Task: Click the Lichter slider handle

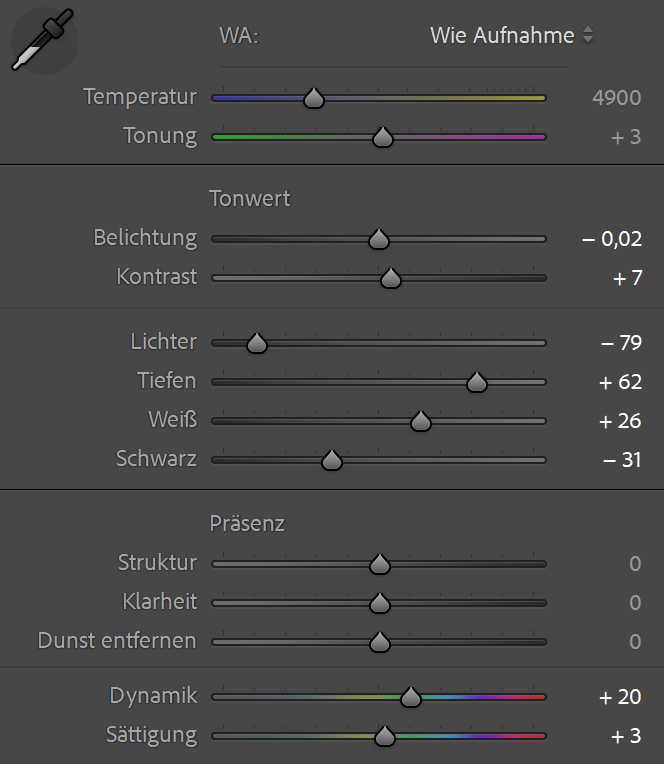Action: click(x=257, y=343)
